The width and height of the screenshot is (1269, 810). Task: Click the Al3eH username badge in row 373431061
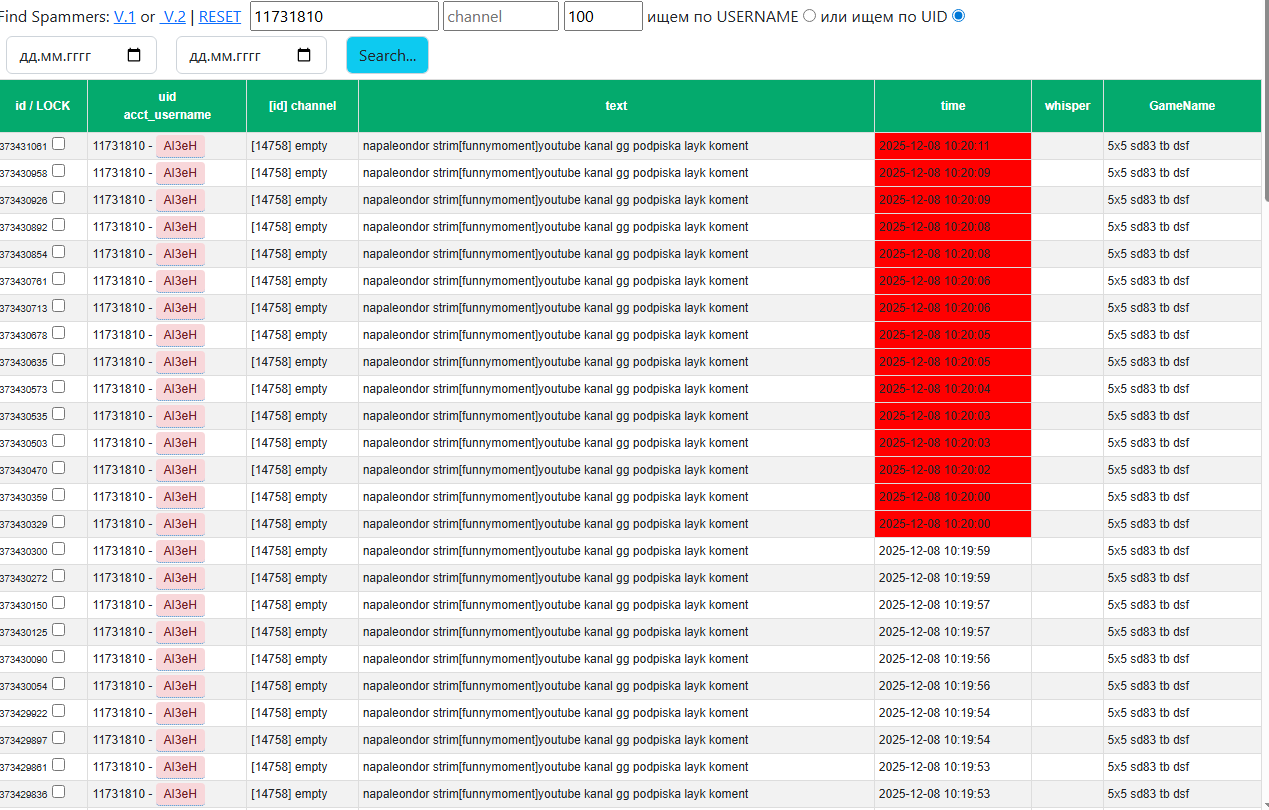coord(180,146)
